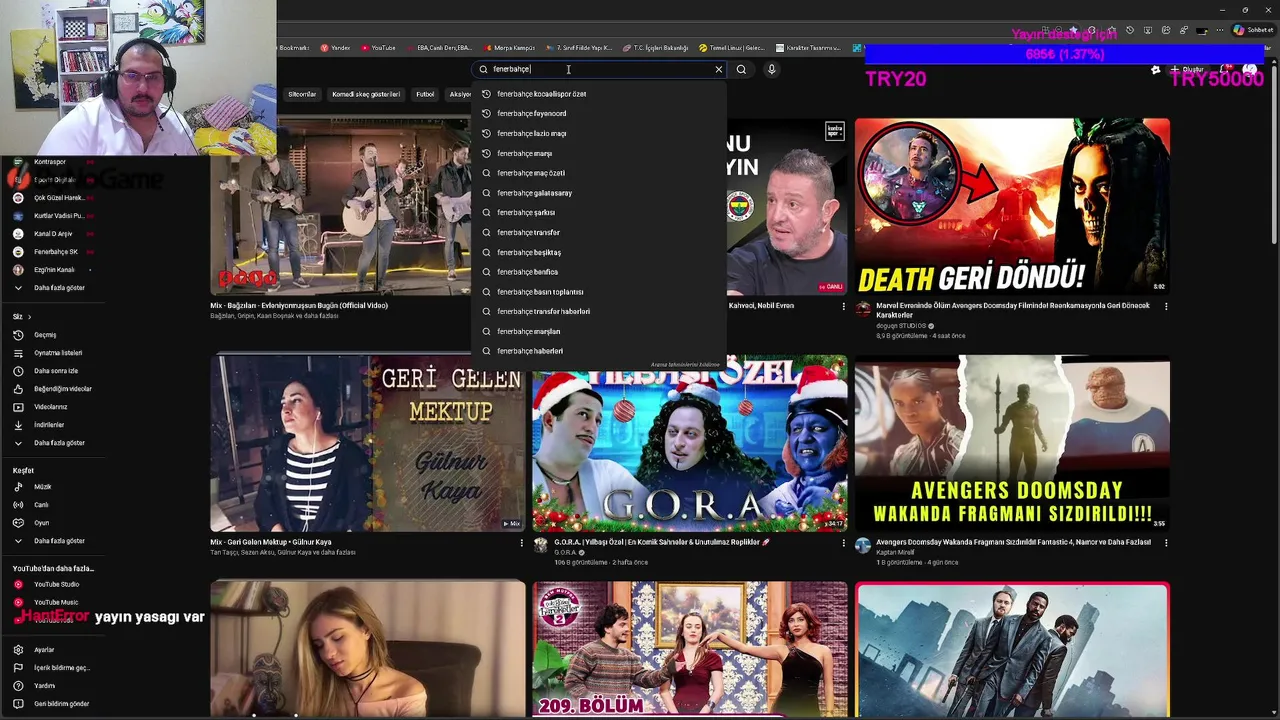
Task: Open YouTube Studio
Action: coord(55,585)
